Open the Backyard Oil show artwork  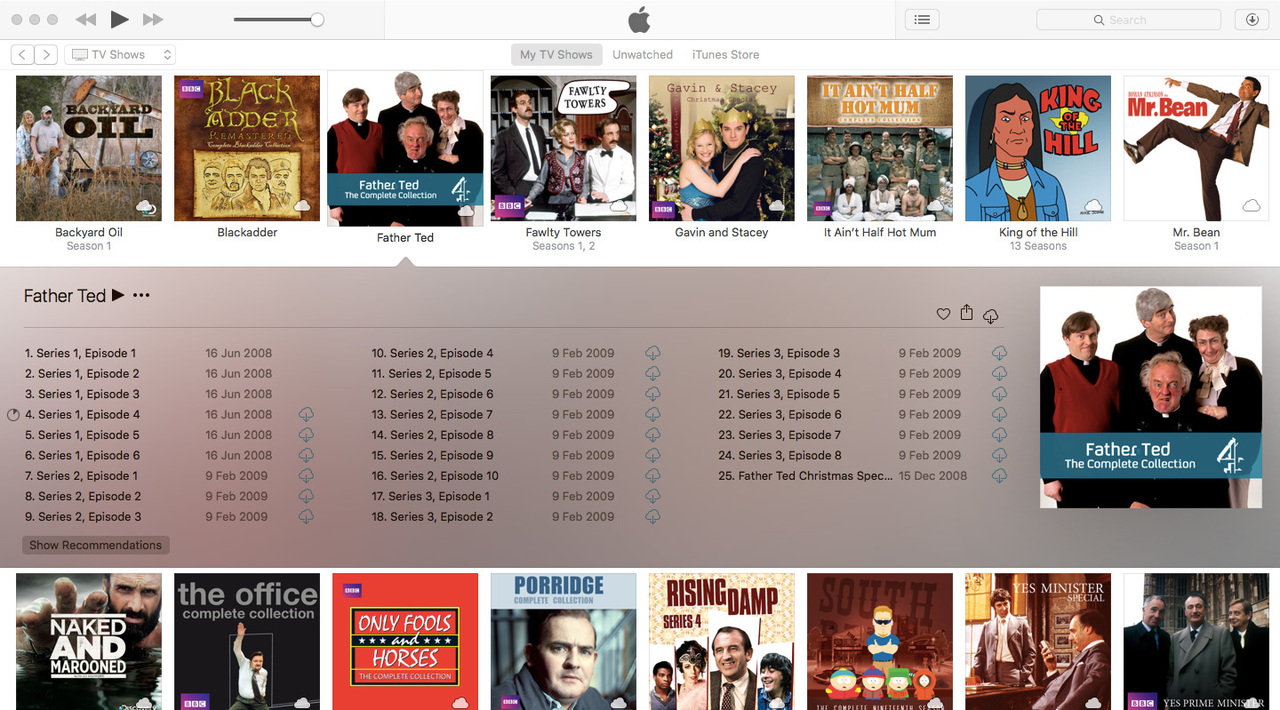pos(89,148)
